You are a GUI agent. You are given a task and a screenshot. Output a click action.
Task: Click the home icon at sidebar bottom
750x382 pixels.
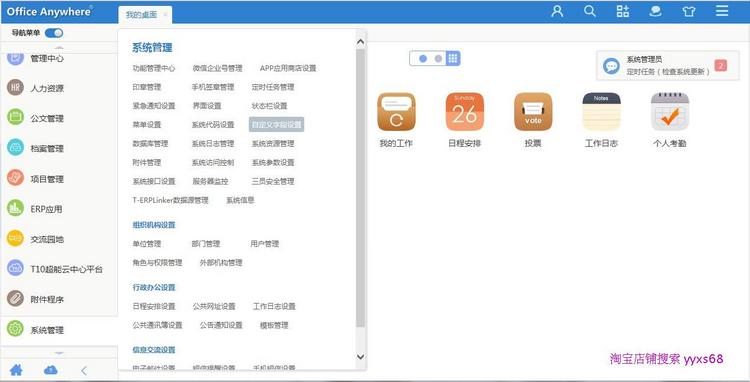pos(16,370)
